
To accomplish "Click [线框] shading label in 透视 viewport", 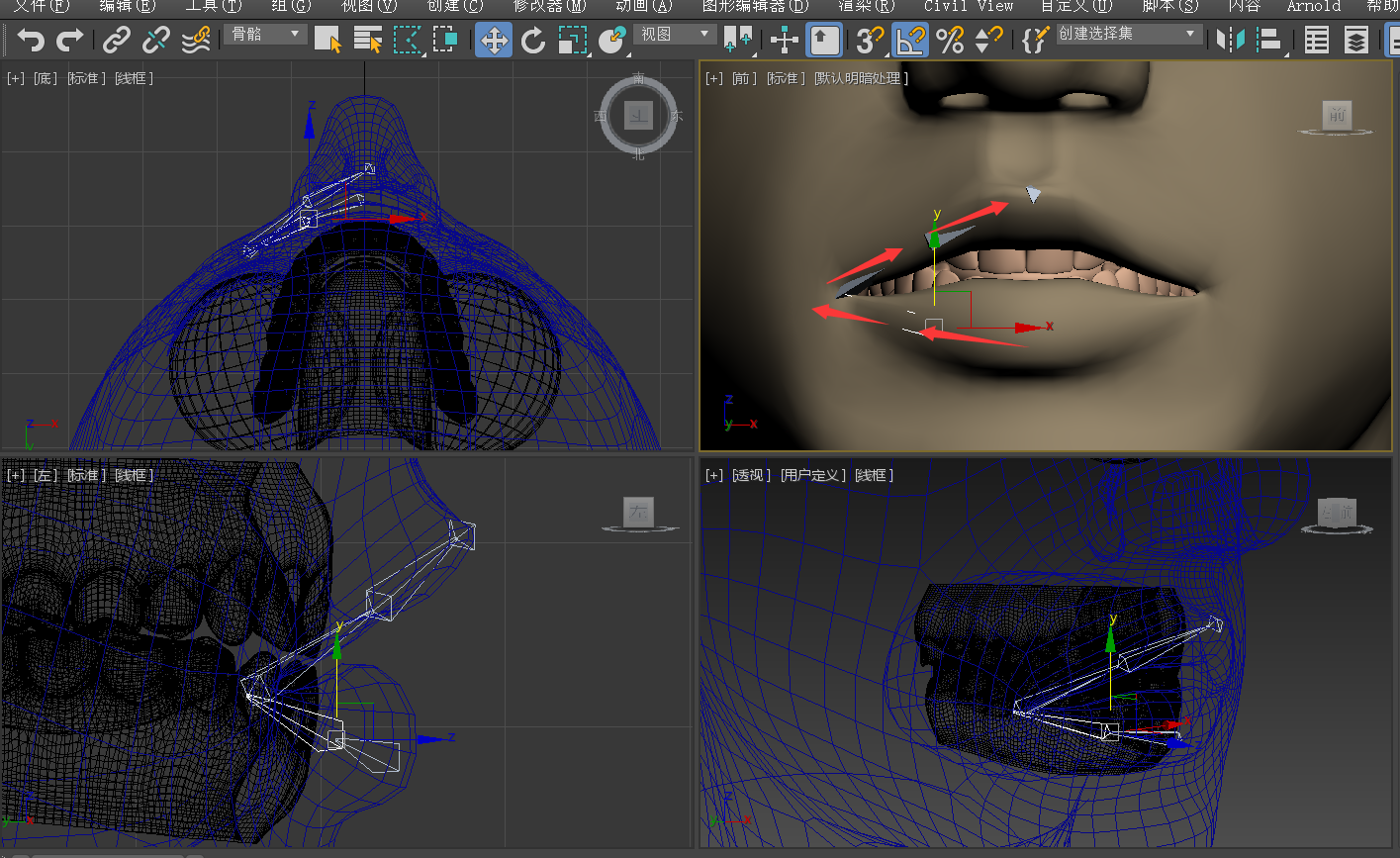I will click(x=875, y=475).
